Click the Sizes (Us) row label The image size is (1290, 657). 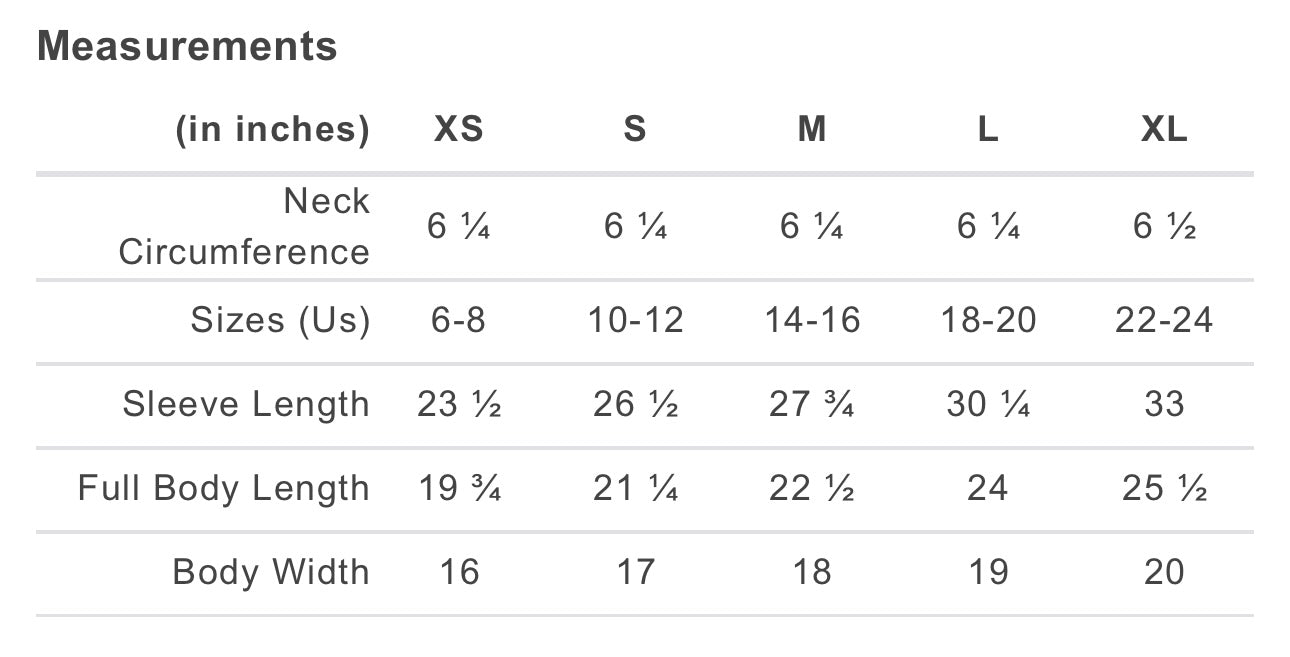pyautogui.click(x=281, y=320)
